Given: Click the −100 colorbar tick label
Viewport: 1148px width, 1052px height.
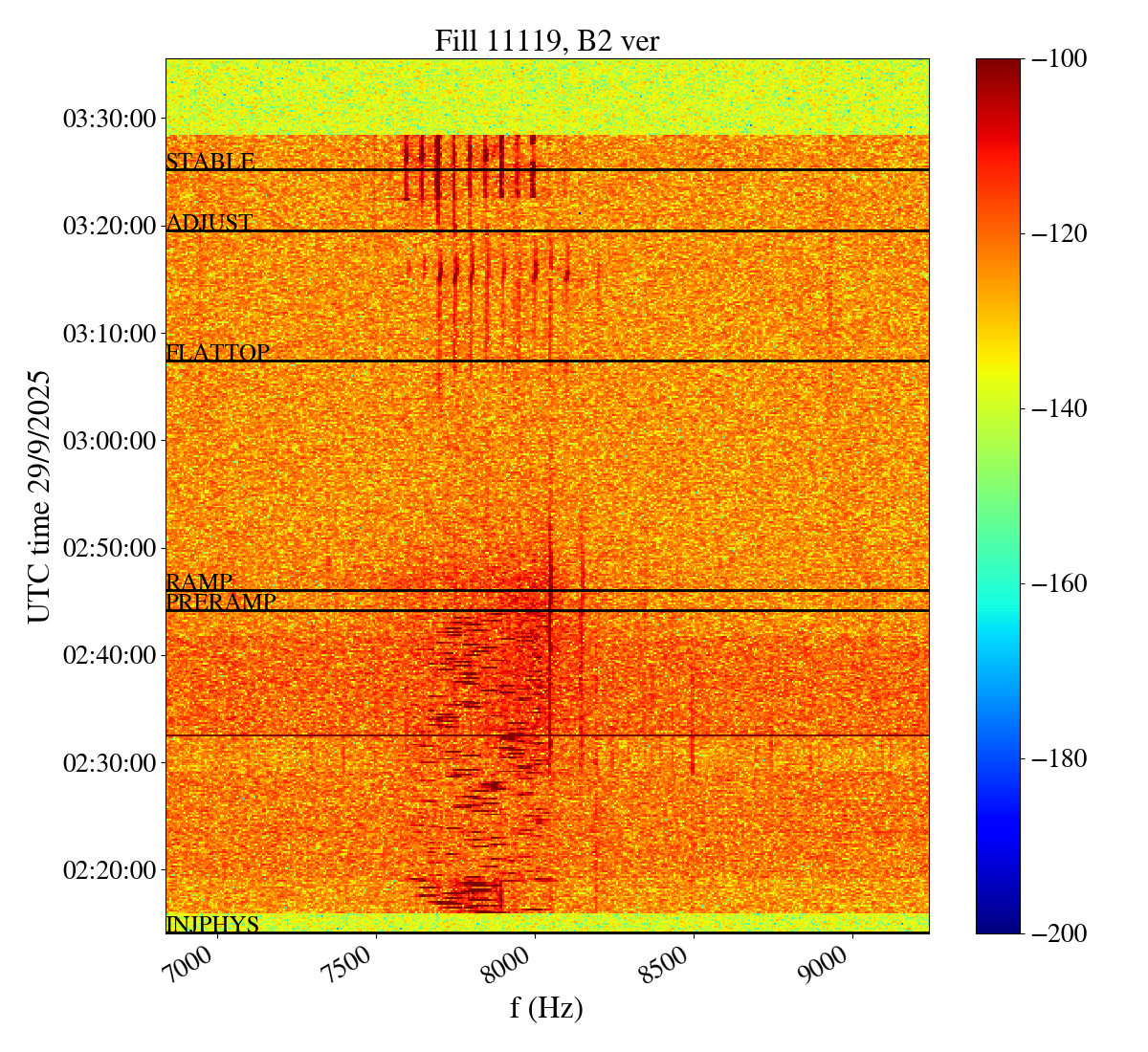Looking at the screenshot, I should coord(1060,59).
